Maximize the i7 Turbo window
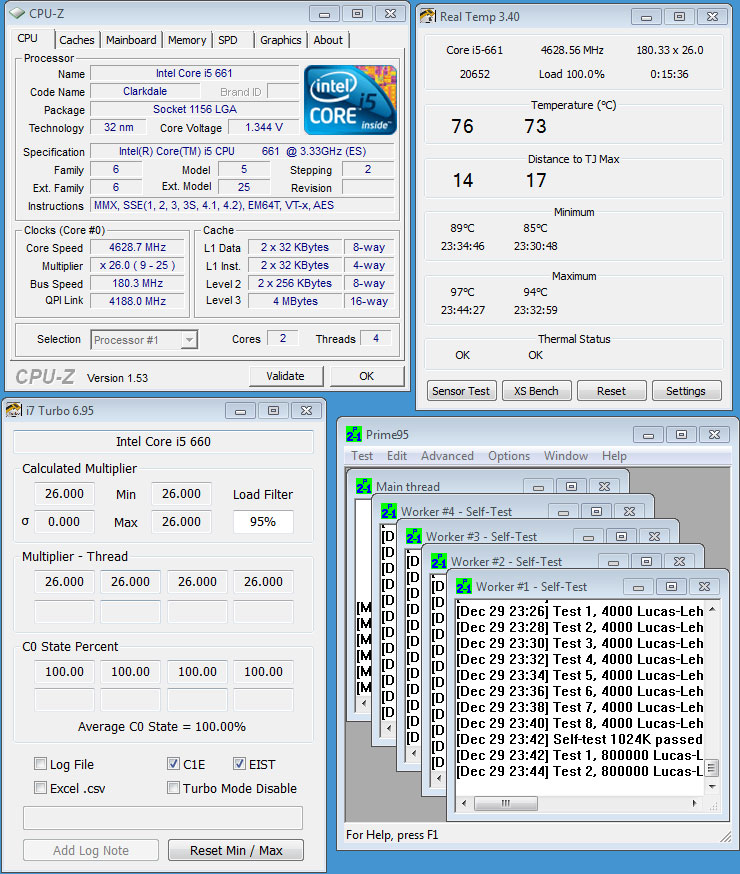 pos(273,411)
